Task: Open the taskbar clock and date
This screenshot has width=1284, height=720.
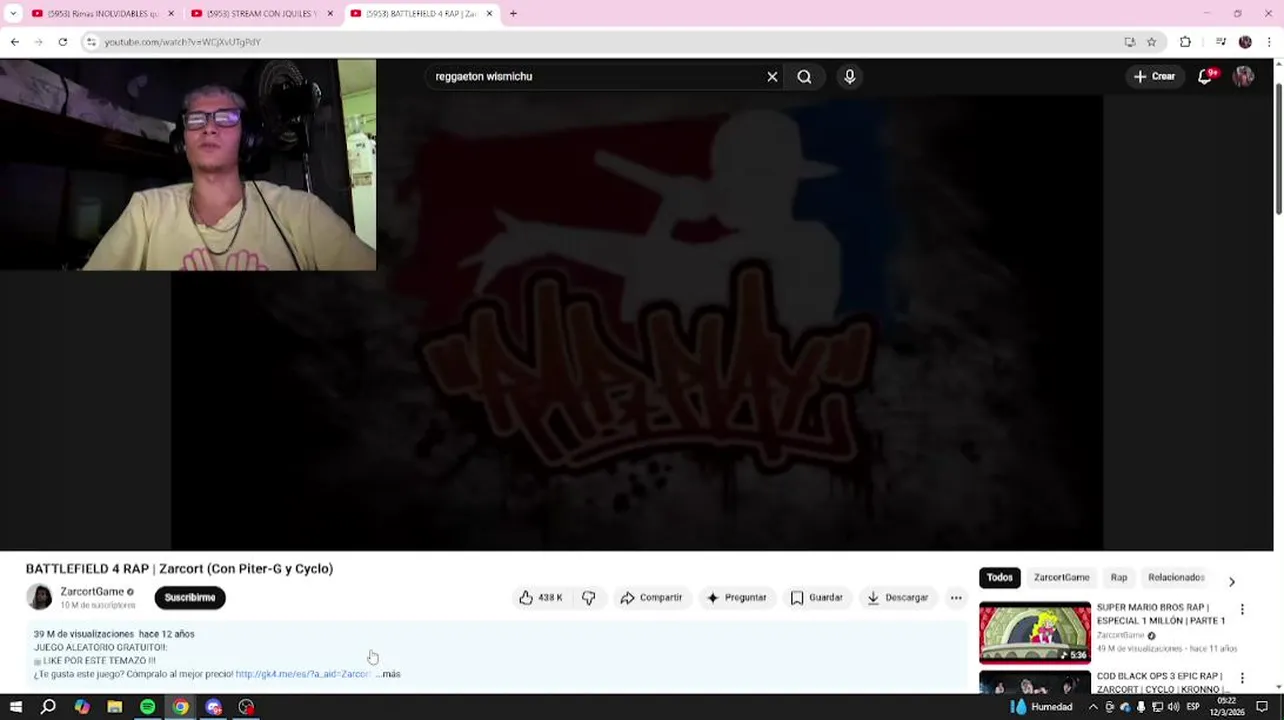Action: point(1227,707)
